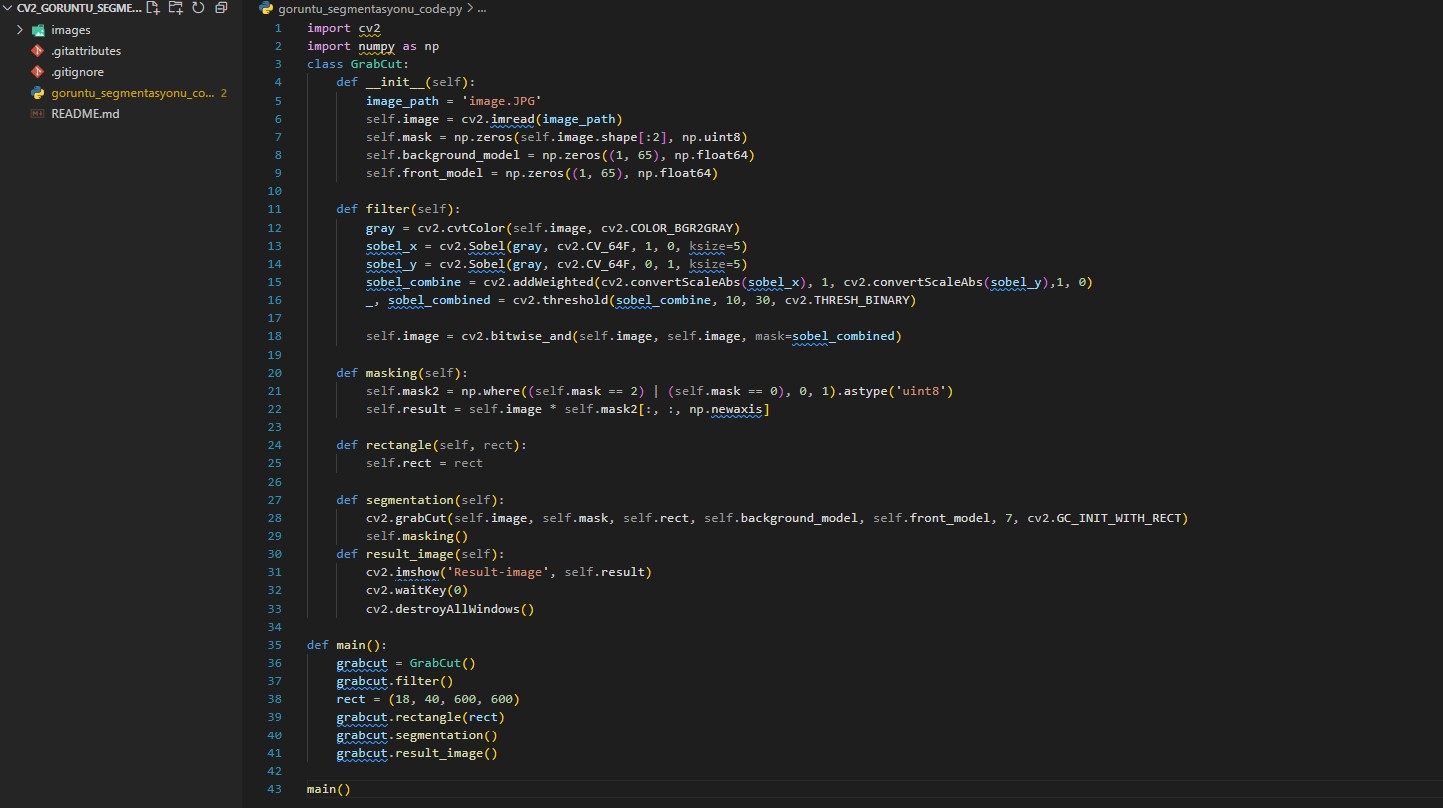Open the breadcrumb goruntu_segmentasyonu_code.py file entry
The height and width of the screenshot is (808, 1443).
click(370, 8)
